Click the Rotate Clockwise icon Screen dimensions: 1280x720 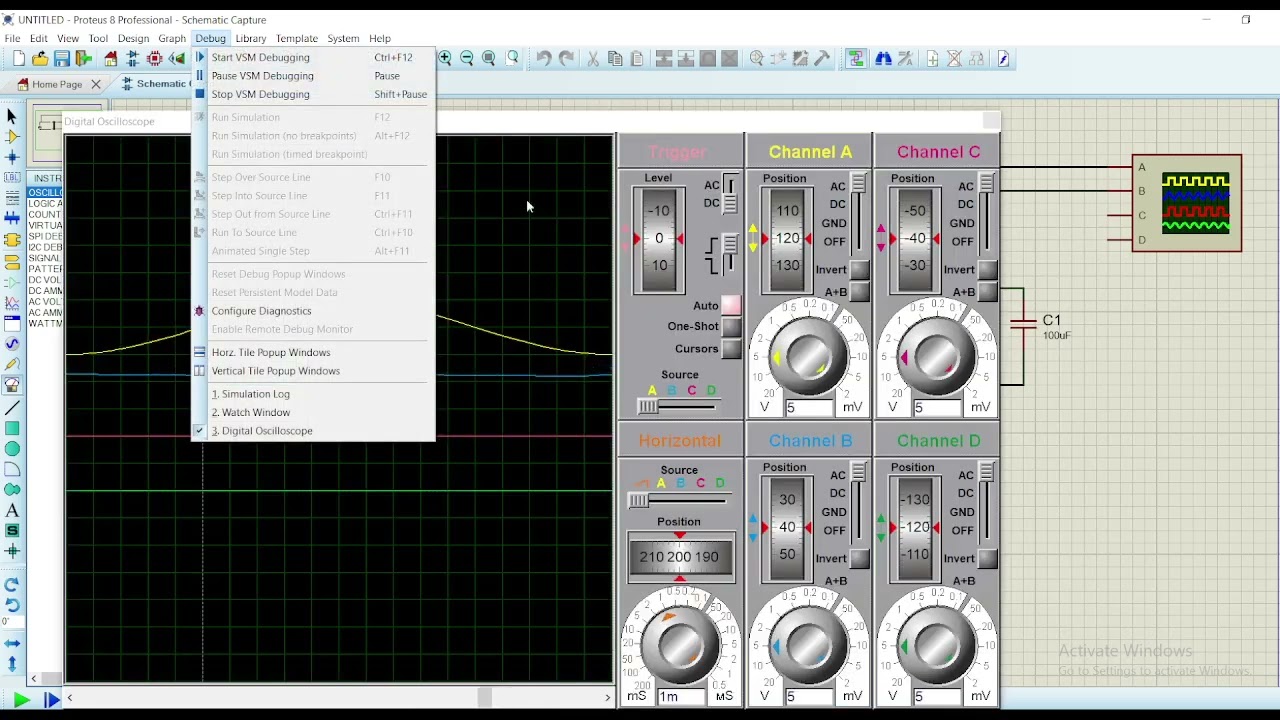[x=12, y=584]
